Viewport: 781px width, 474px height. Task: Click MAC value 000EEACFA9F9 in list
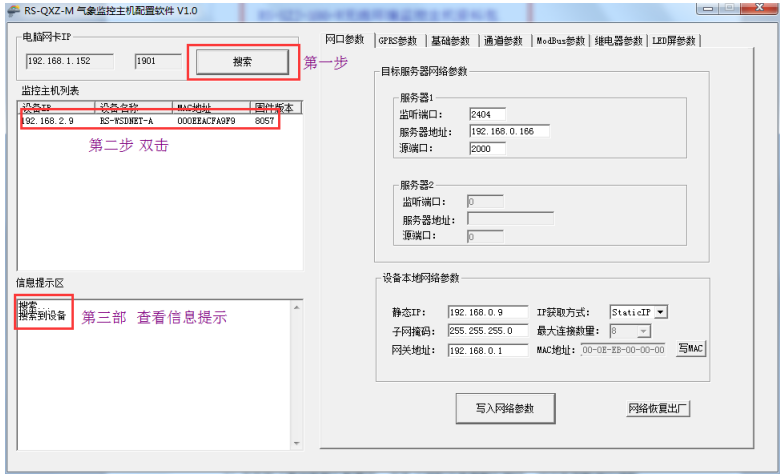click(x=206, y=121)
